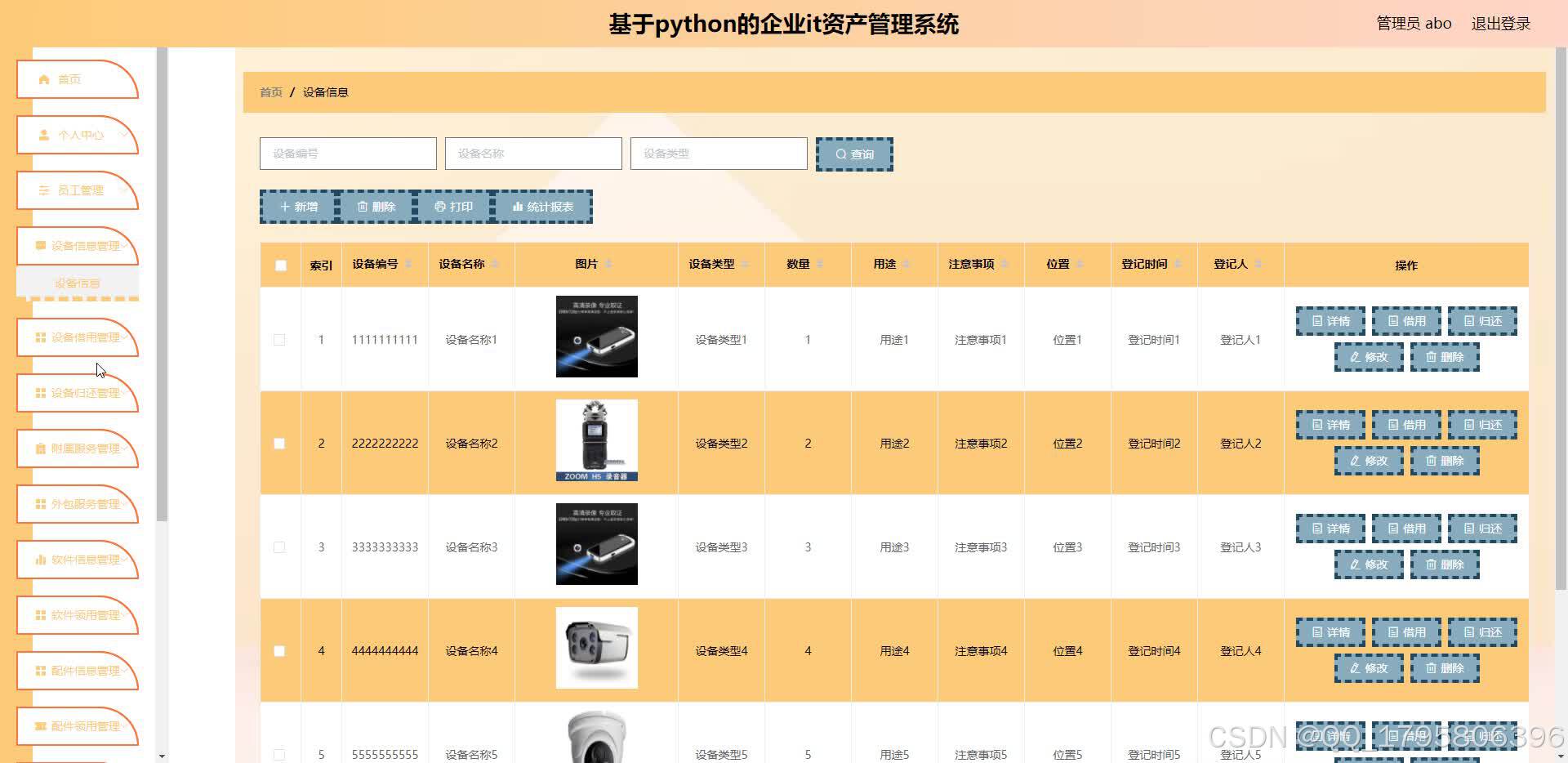Click 归还 for device 1111111111
This screenshot has width=1568, height=763.
tap(1482, 321)
